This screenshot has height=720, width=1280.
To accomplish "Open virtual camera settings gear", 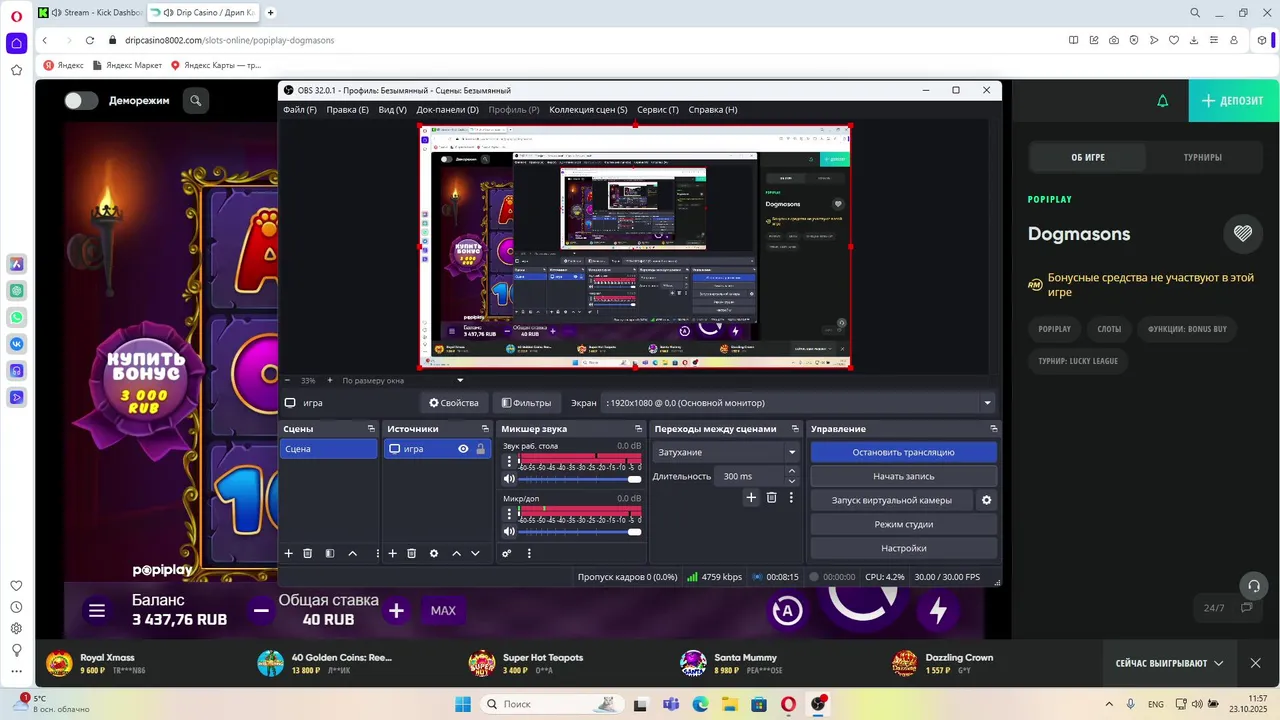I will pyautogui.click(x=986, y=500).
